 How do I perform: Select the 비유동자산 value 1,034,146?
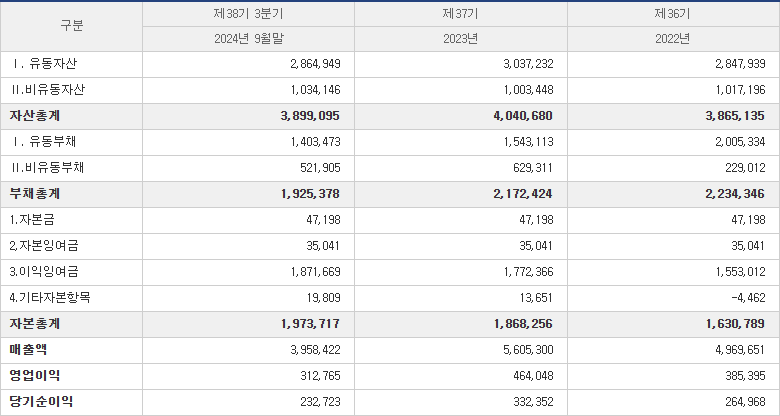315,90
